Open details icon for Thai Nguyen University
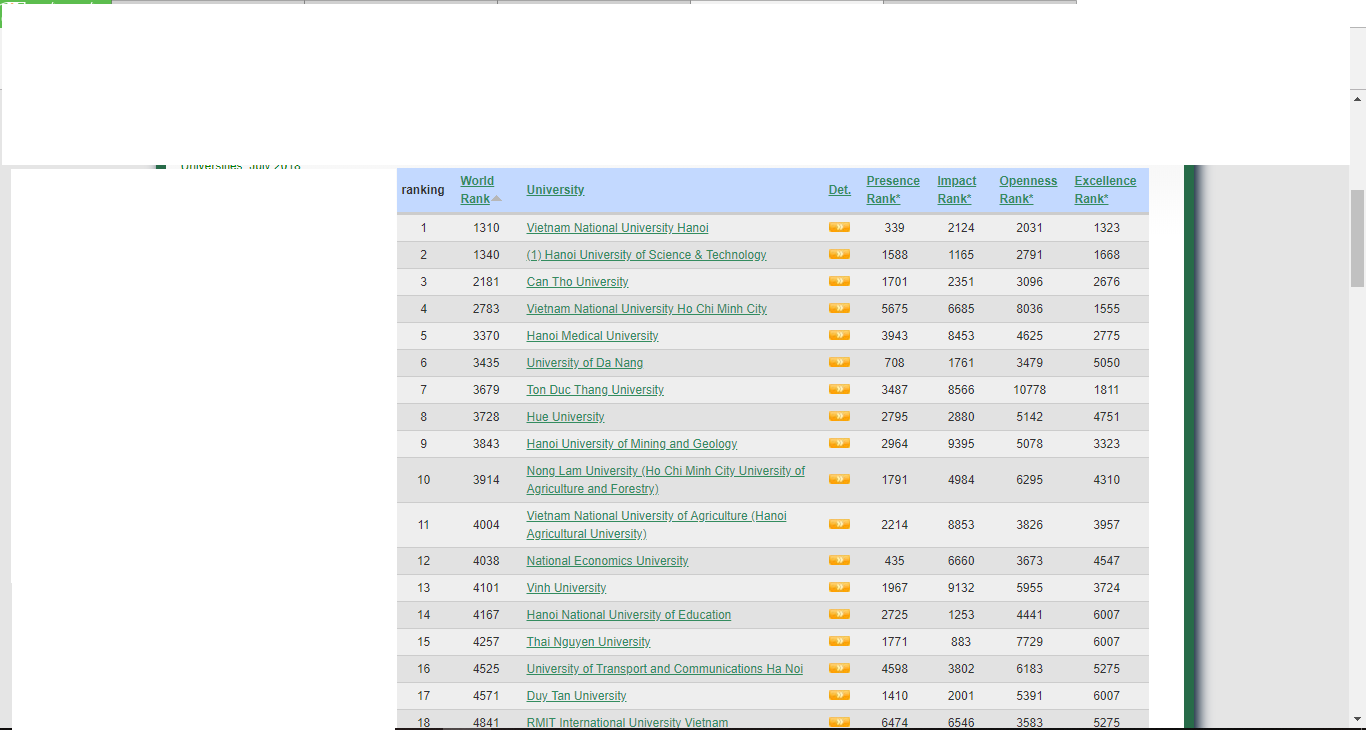Viewport: 1366px width, 730px height. coord(839,641)
